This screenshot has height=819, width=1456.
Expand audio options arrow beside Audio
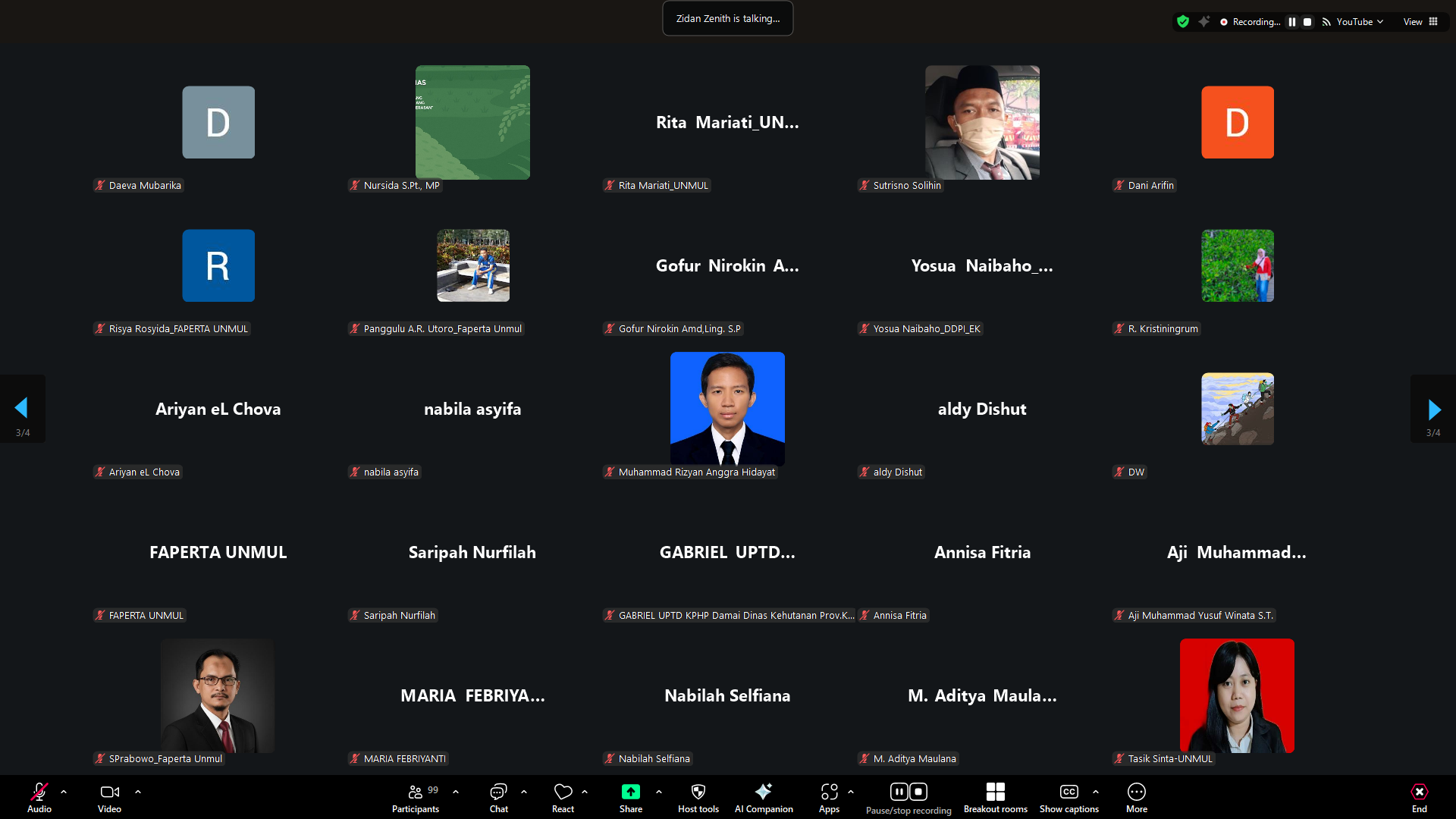pyautogui.click(x=64, y=792)
